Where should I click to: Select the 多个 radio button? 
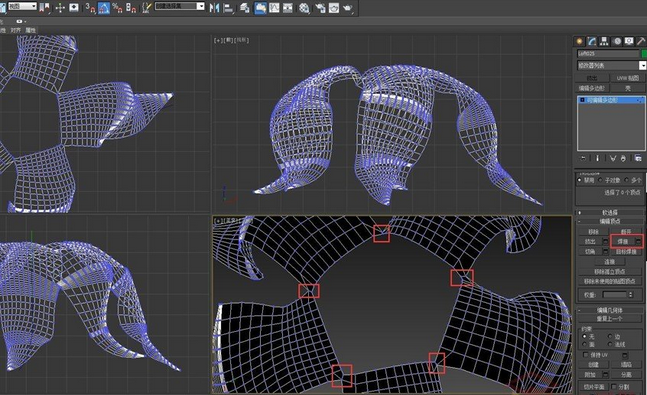pos(626,180)
